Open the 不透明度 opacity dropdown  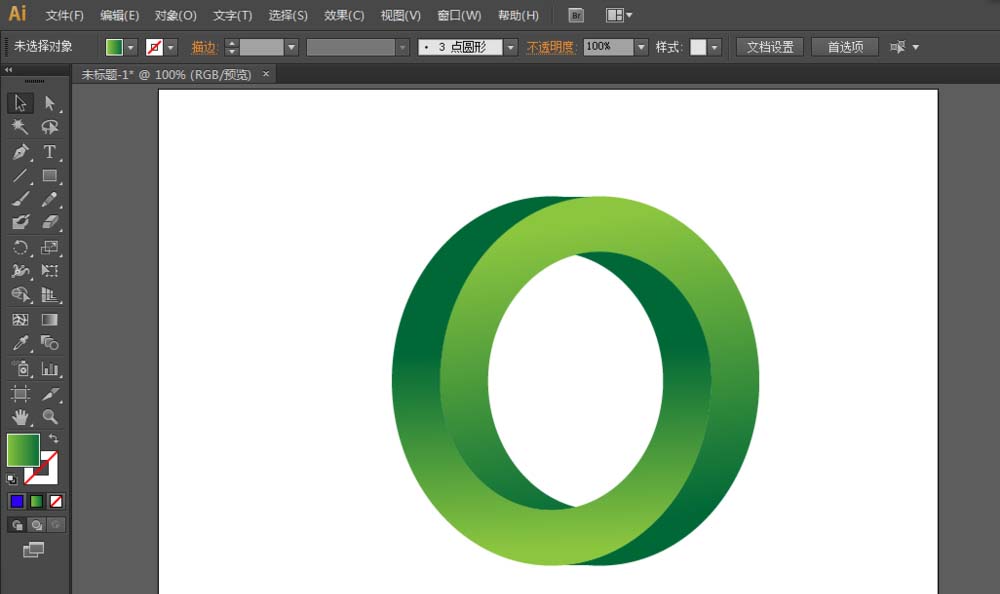640,46
